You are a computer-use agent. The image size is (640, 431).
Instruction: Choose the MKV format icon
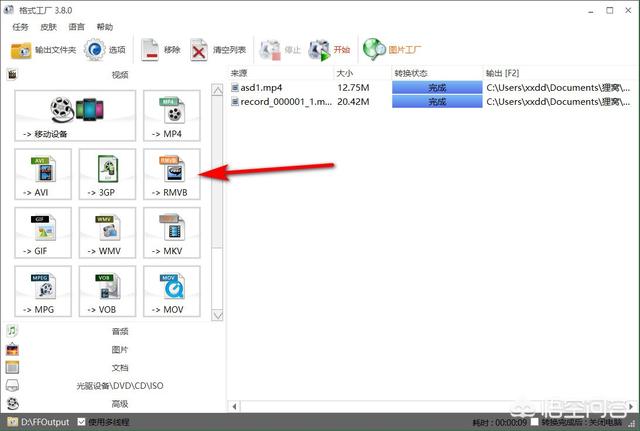coord(171,232)
